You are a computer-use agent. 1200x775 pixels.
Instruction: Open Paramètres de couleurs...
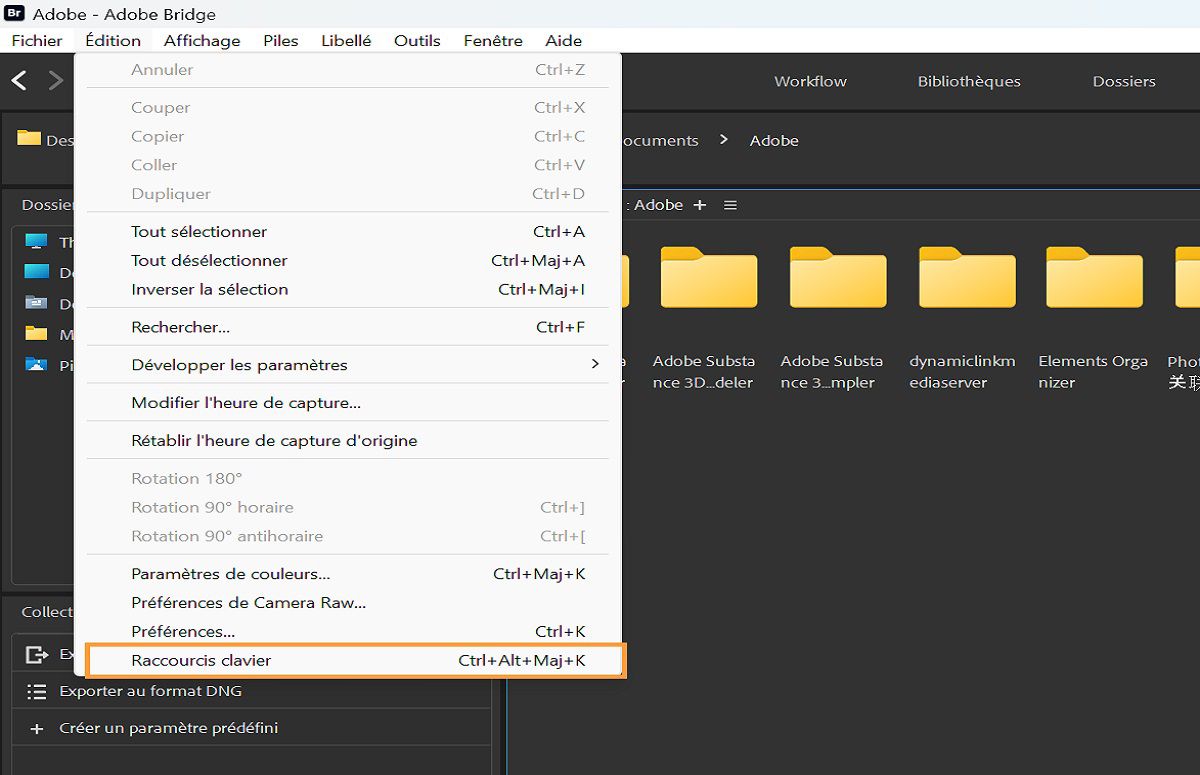(348, 574)
